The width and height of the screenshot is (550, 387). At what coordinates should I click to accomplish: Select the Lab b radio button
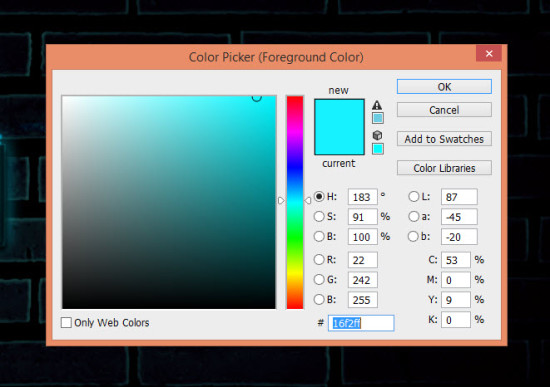point(414,236)
